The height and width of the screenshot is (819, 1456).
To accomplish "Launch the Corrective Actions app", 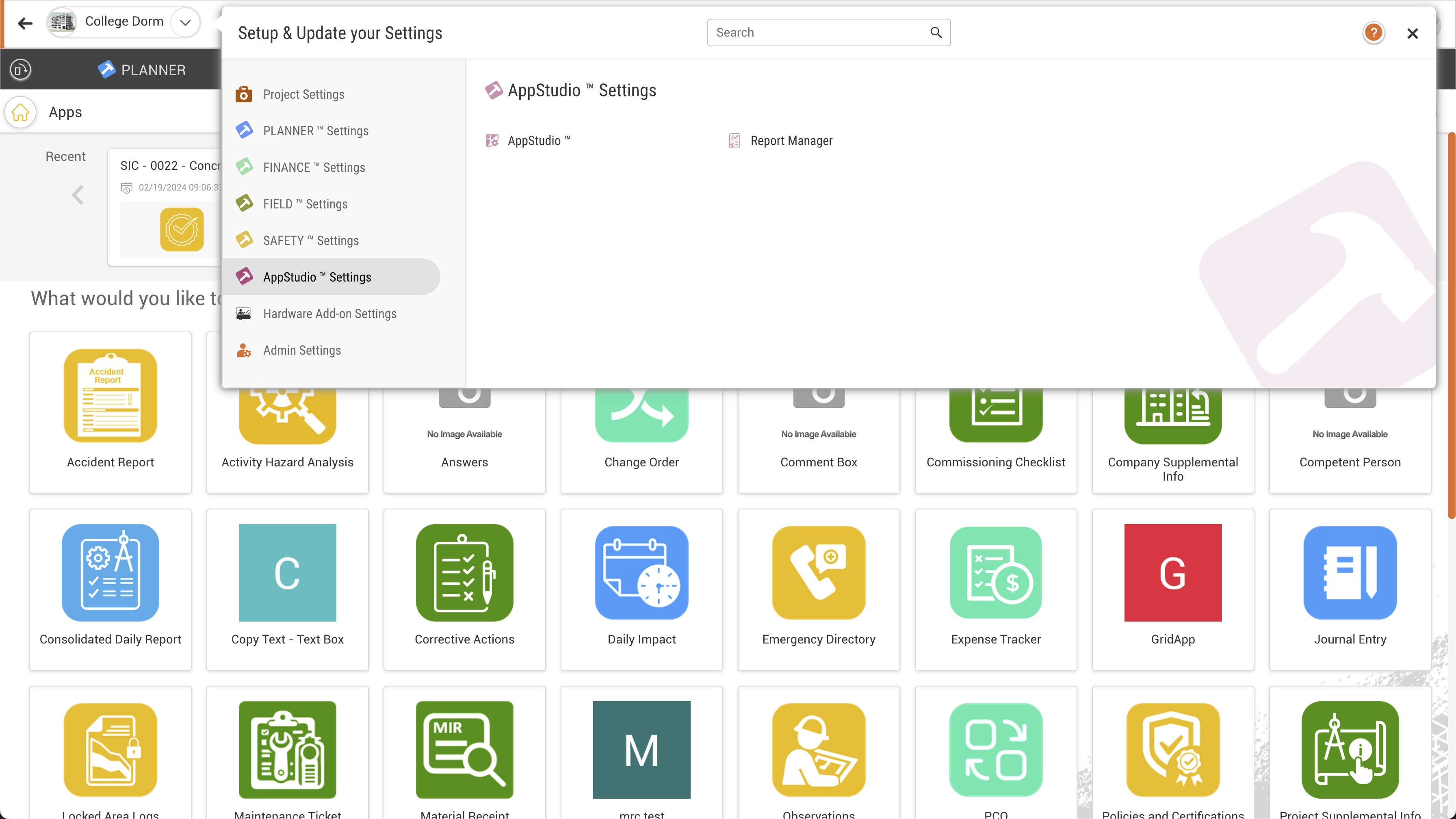I will coord(464,572).
